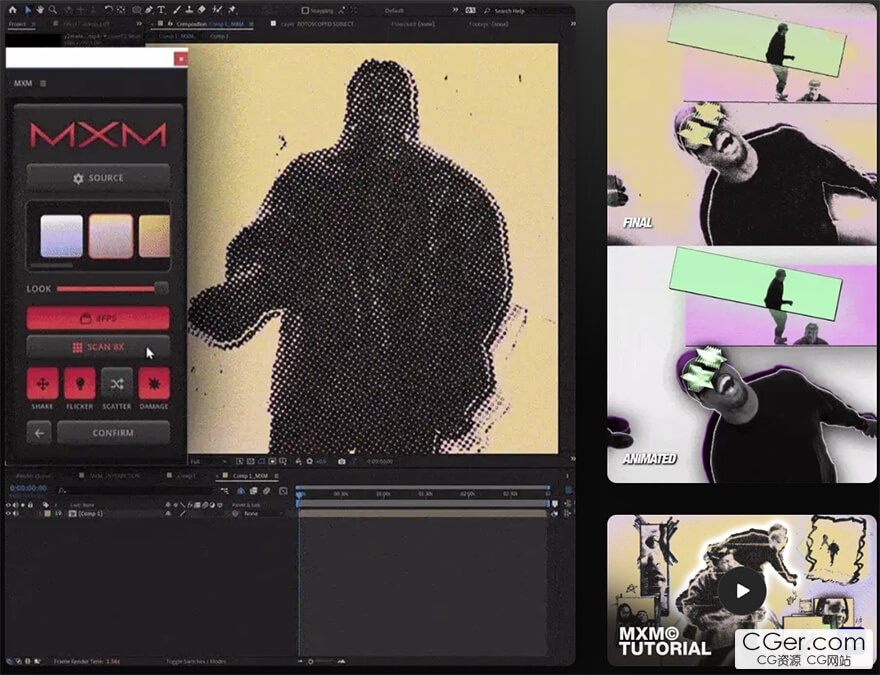The image size is (880, 675).
Task: Click the back arrow button in MXM
Action: click(39, 433)
